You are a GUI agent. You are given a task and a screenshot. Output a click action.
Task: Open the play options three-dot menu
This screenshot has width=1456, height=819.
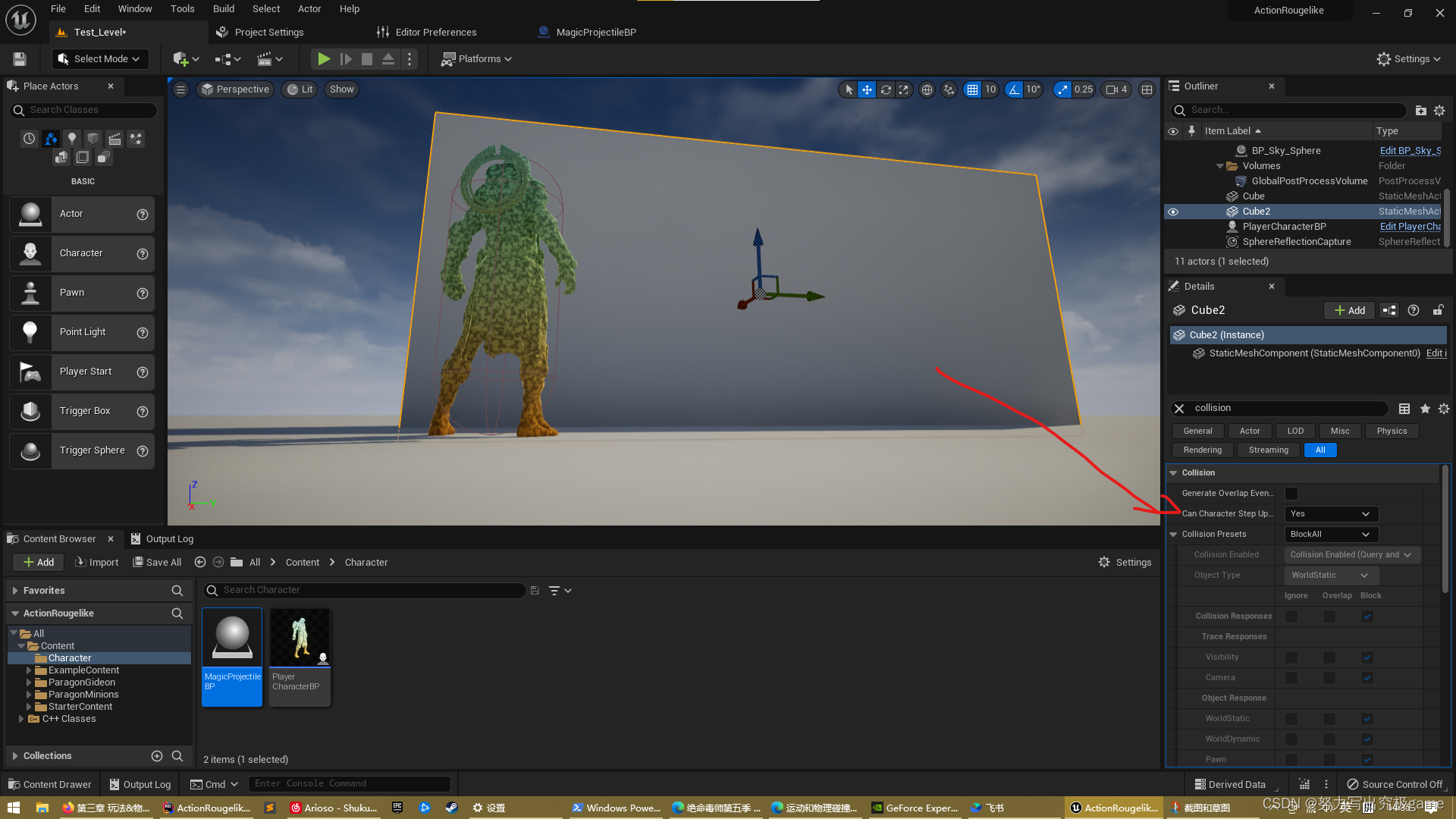pyautogui.click(x=409, y=59)
